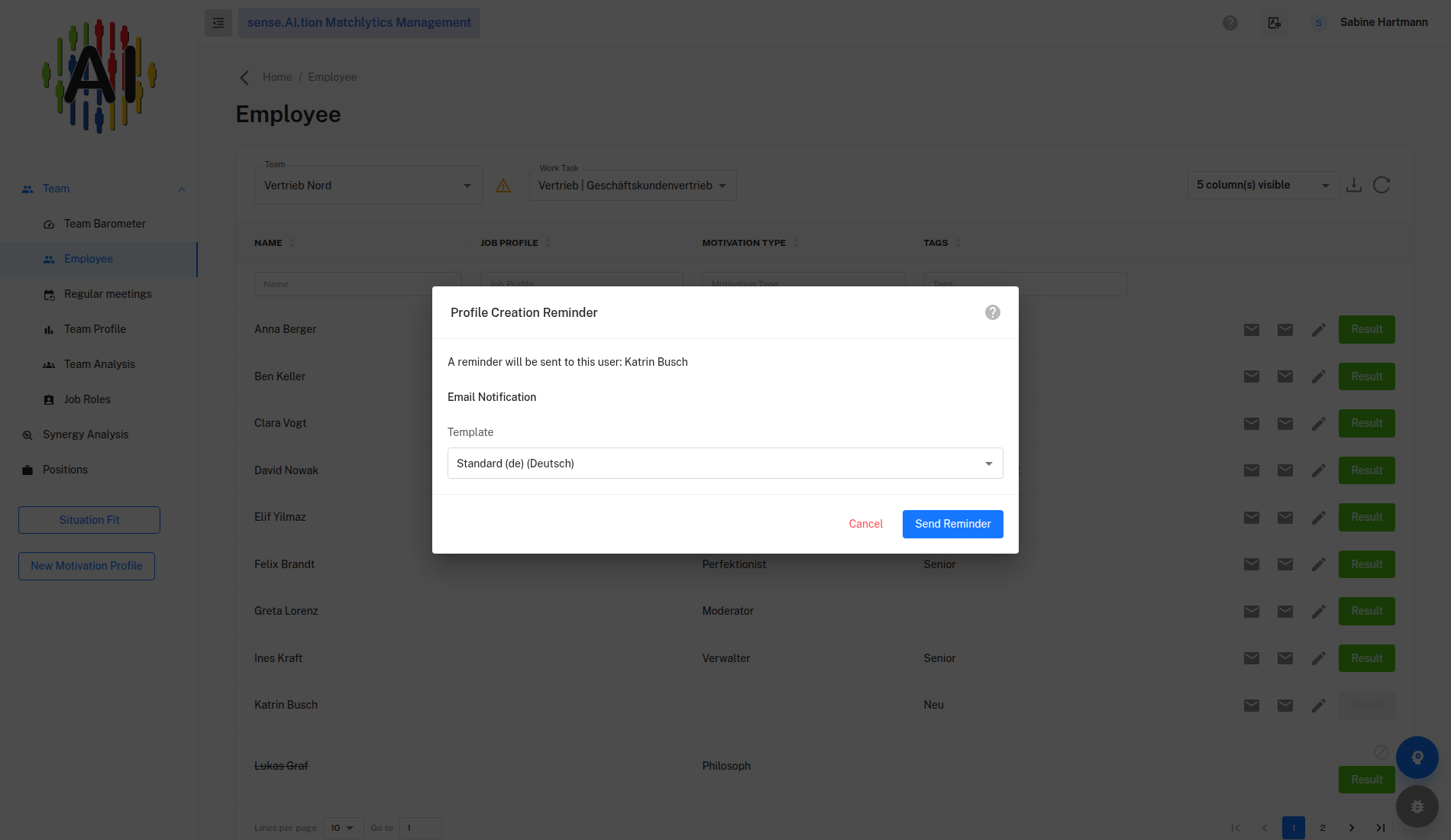Click the Name filter input field
The image size is (1451, 840).
(x=357, y=283)
